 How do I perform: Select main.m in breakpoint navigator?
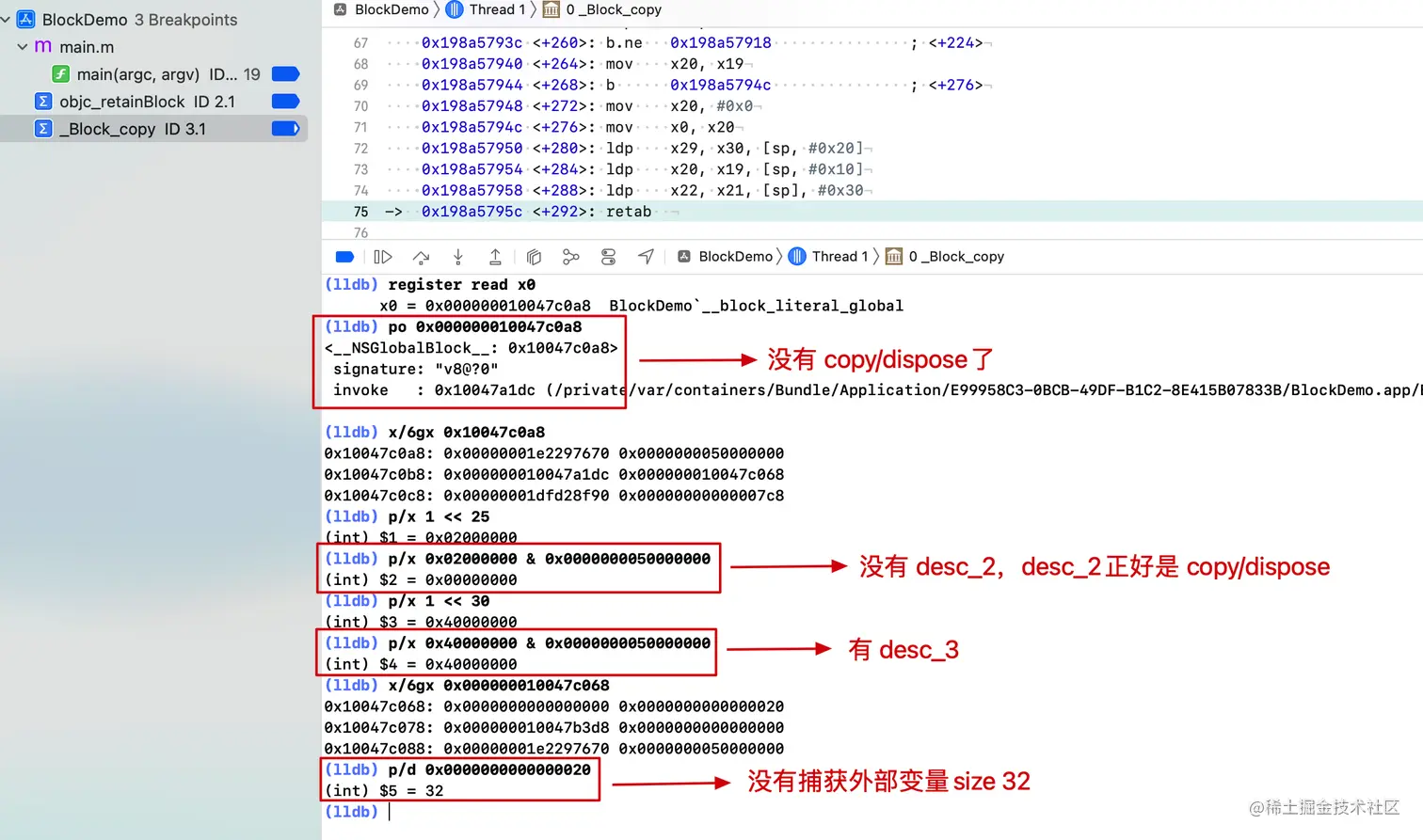click(x=87, y=47)
